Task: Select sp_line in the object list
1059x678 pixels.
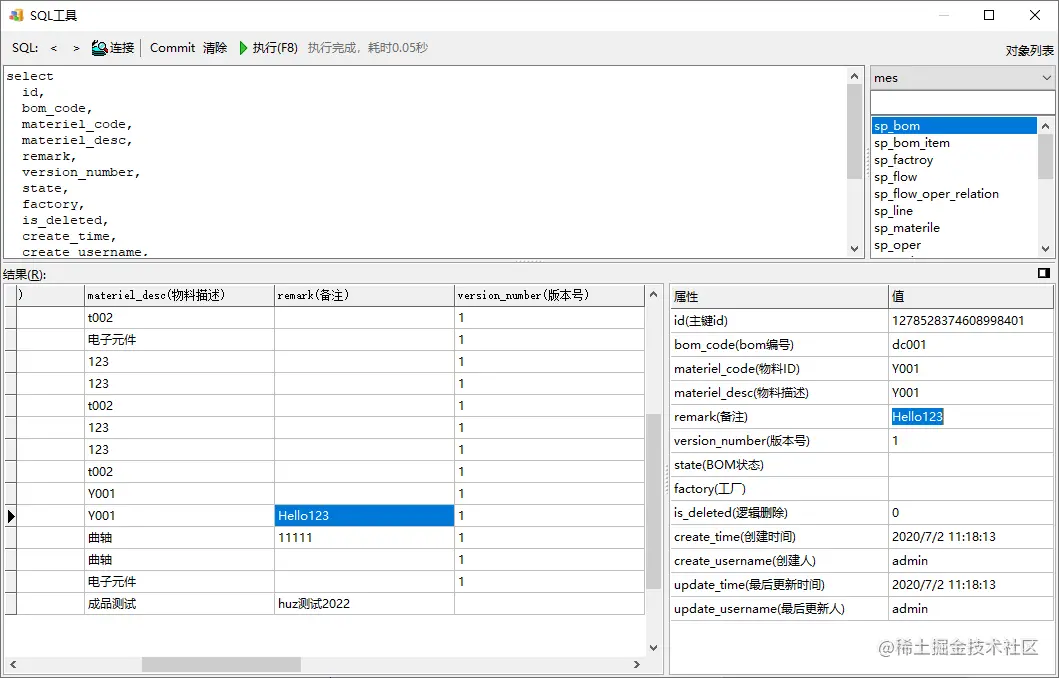Action: (954, 211)
